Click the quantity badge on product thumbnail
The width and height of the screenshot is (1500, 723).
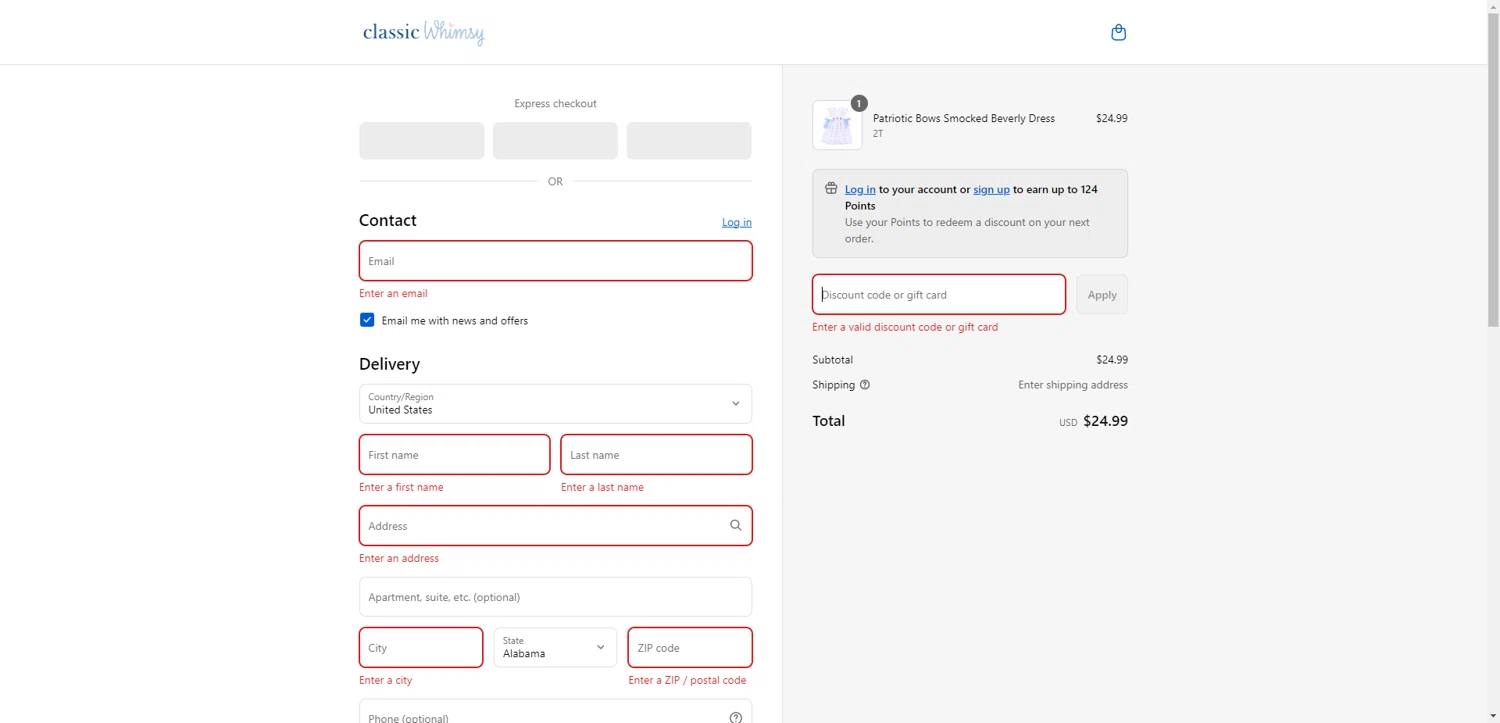859,103
